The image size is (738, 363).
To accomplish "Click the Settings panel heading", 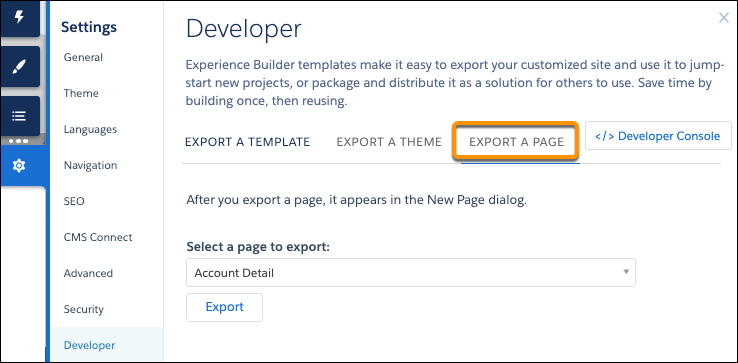I will coord(89,27).
